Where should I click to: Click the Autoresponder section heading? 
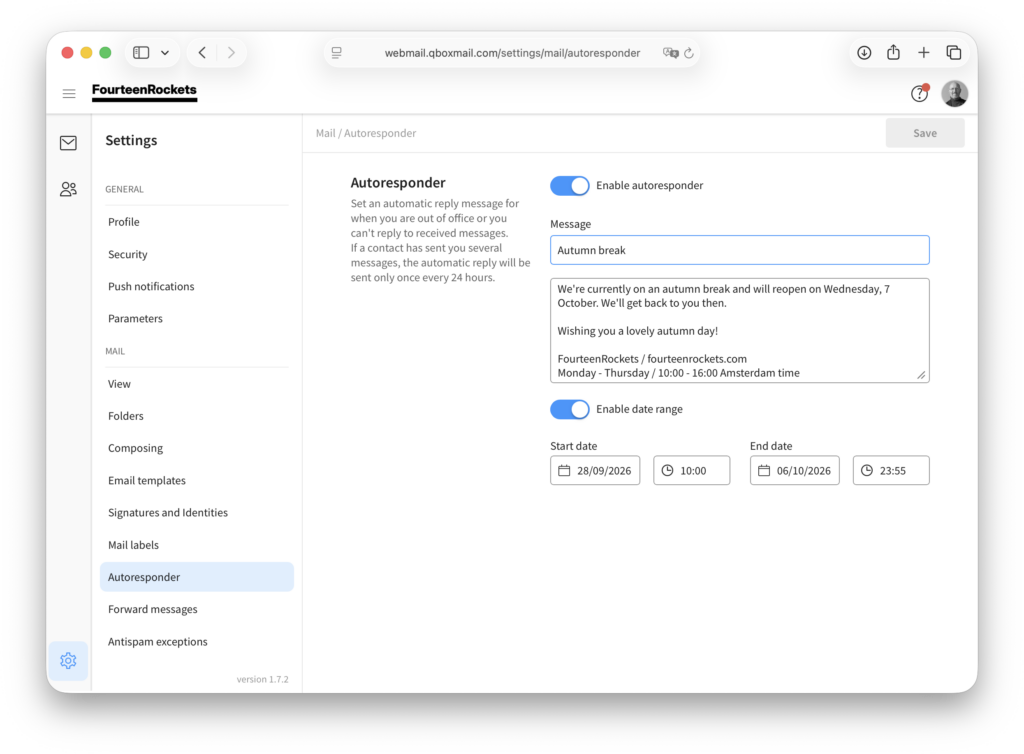point(398,183)
